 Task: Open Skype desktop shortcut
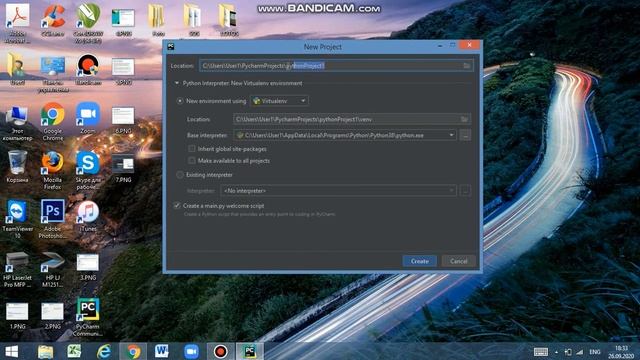[x=88, y=171]
